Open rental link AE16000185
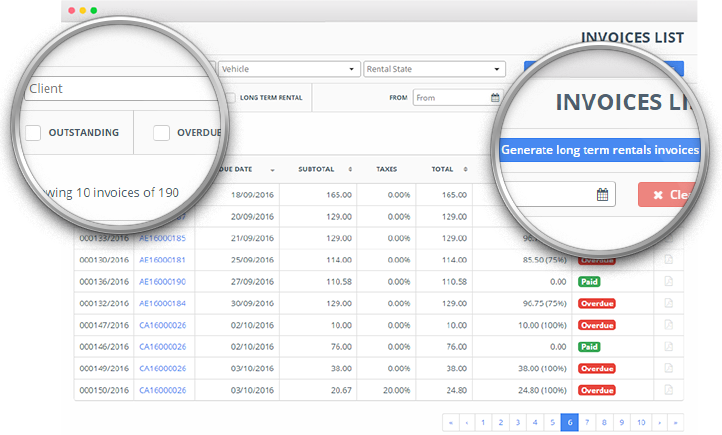This screenshot has height=435, width=722. click(x=163, y=238)
